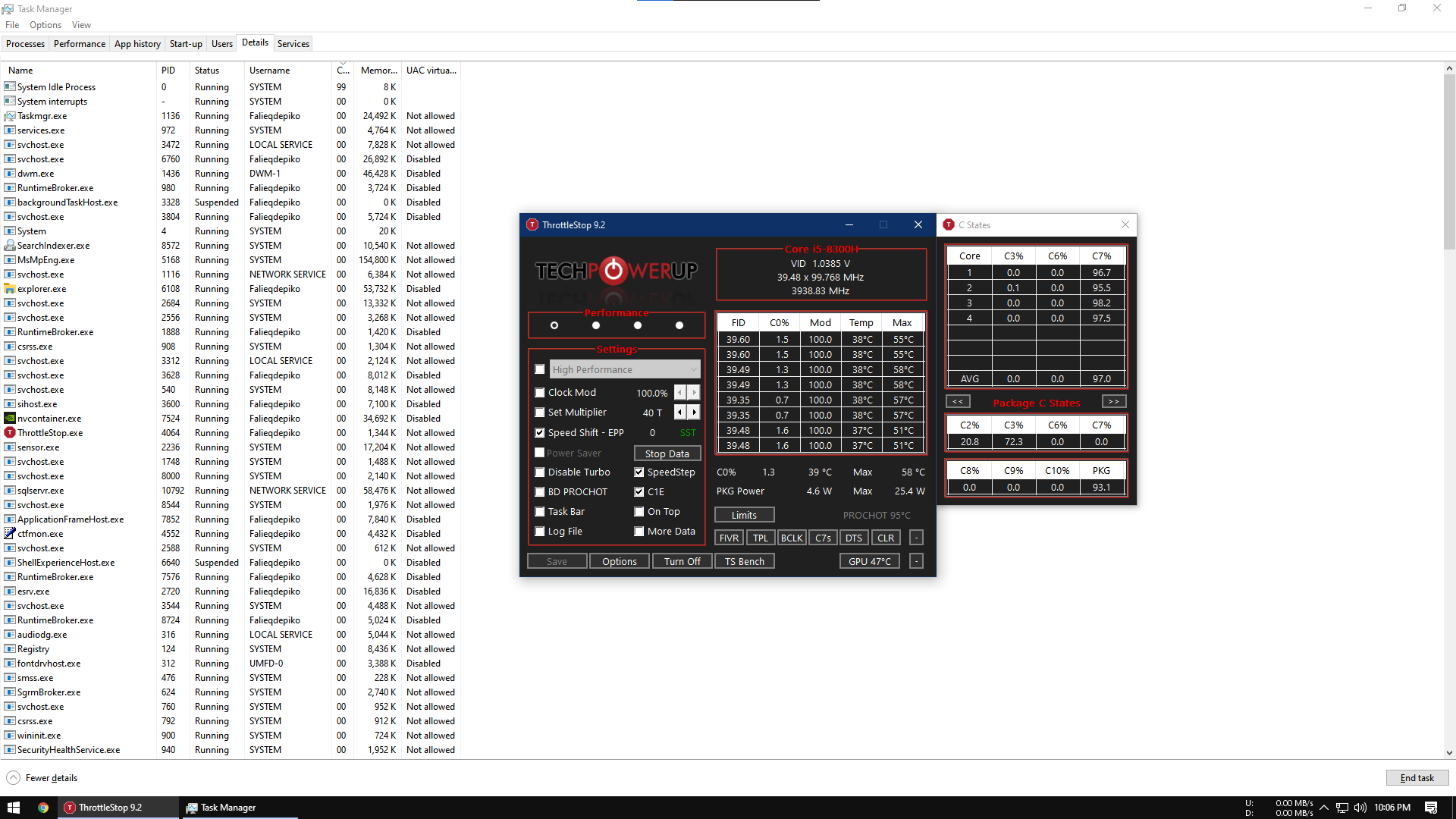1456x819 pixels.
Task: Open the View menu in Task Manager
Action: pyautogui.click(x=81, y=25)
